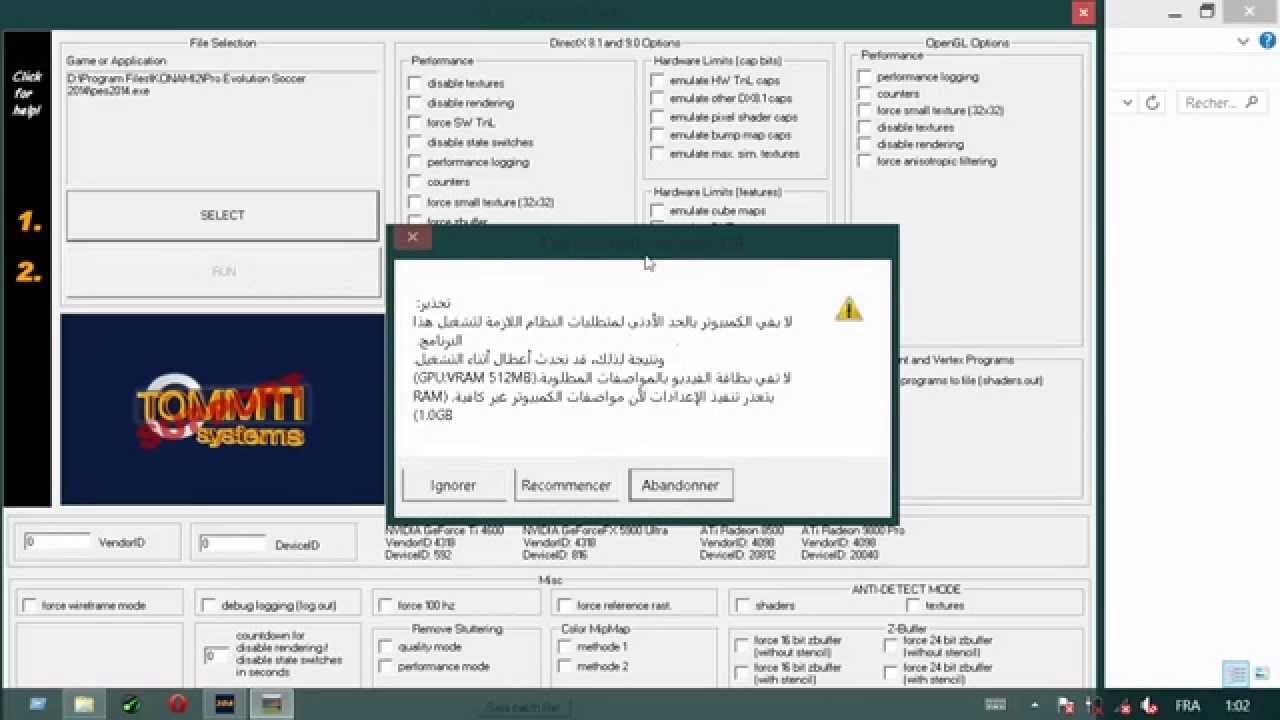Open the touch keyboard tray icon
The image size is (1280, 720).
click(x=995, y=705)
